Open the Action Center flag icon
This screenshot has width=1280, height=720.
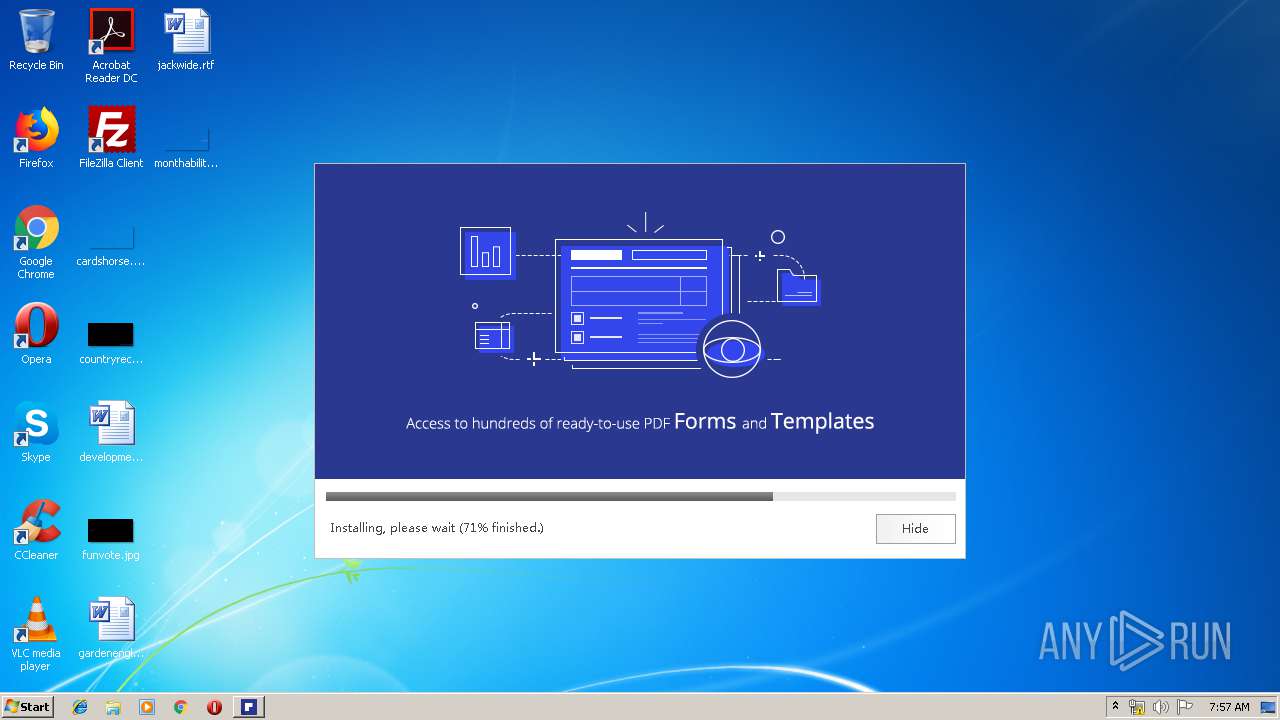1185,707
